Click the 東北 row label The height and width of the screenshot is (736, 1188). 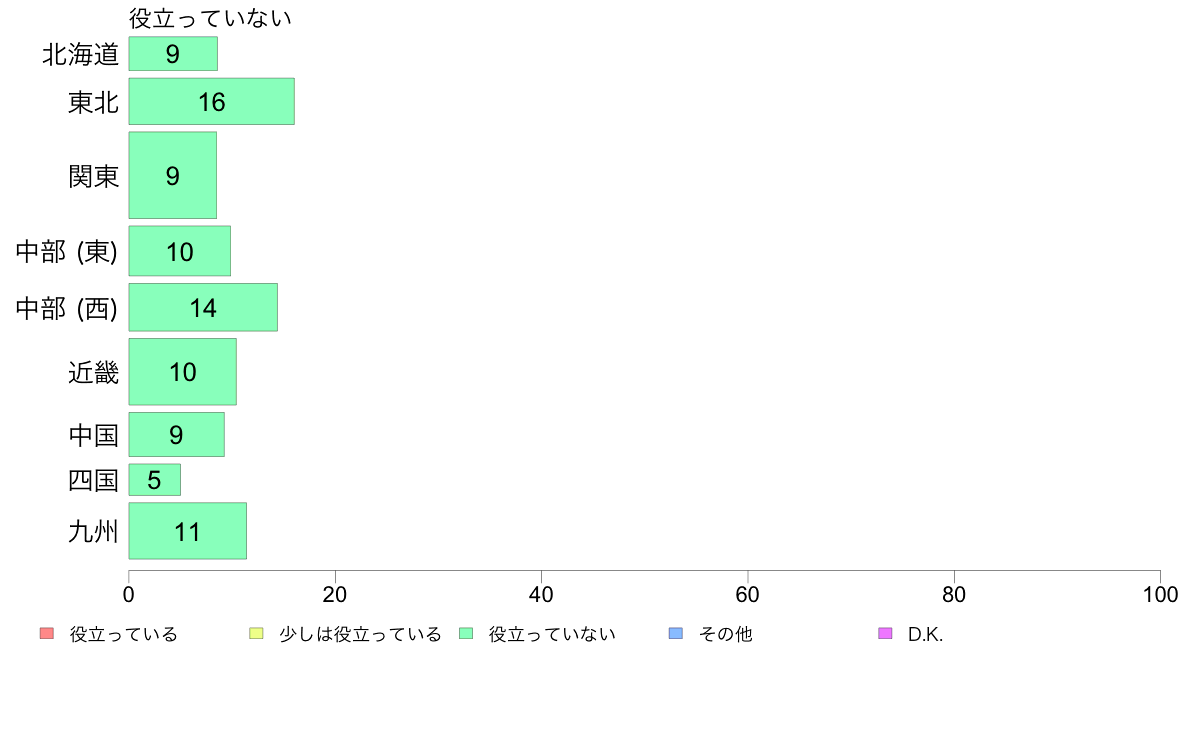click(x=93, y=102)
